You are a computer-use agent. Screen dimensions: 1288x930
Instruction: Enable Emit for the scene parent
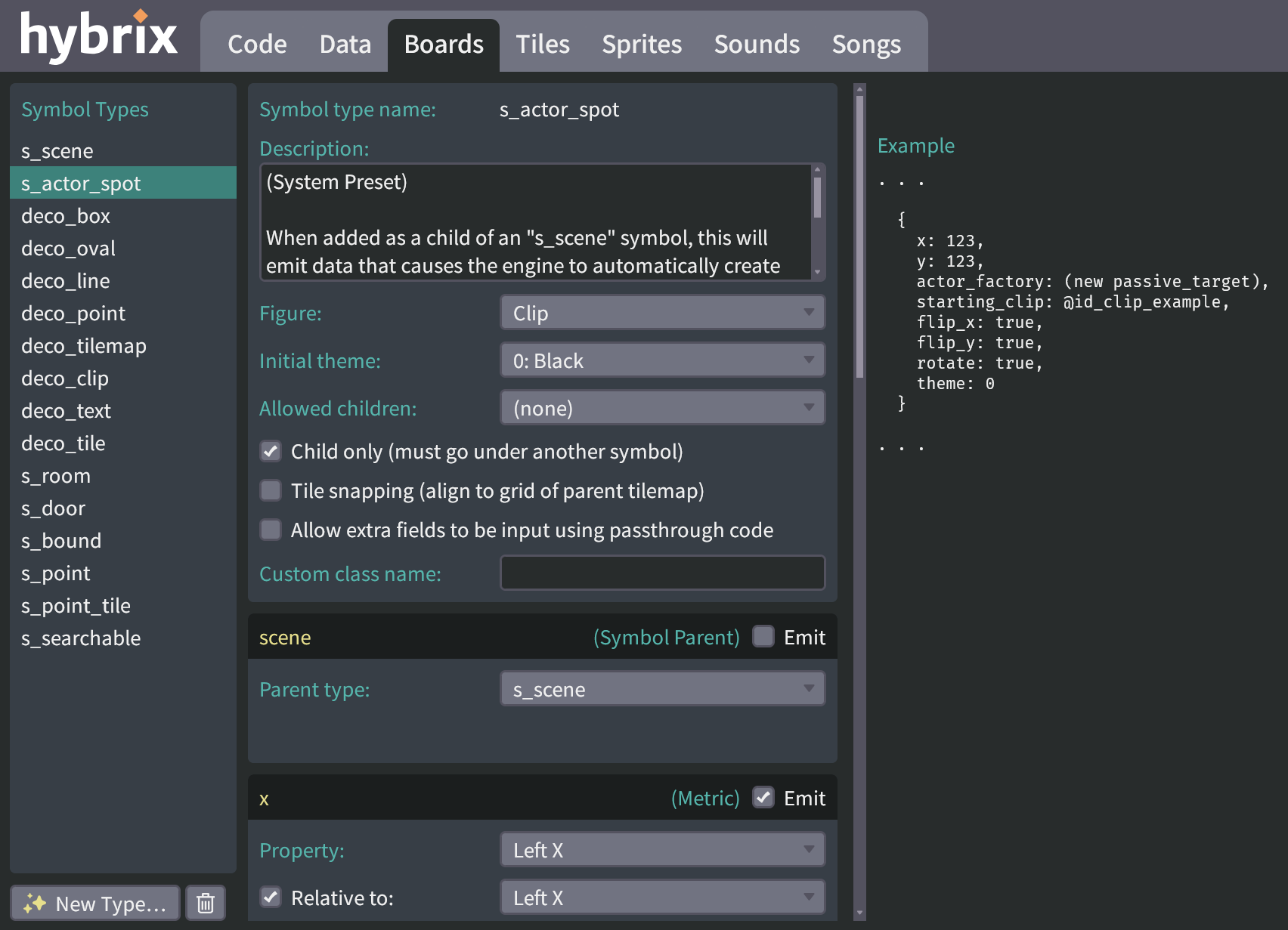click(x=763, y=637)
